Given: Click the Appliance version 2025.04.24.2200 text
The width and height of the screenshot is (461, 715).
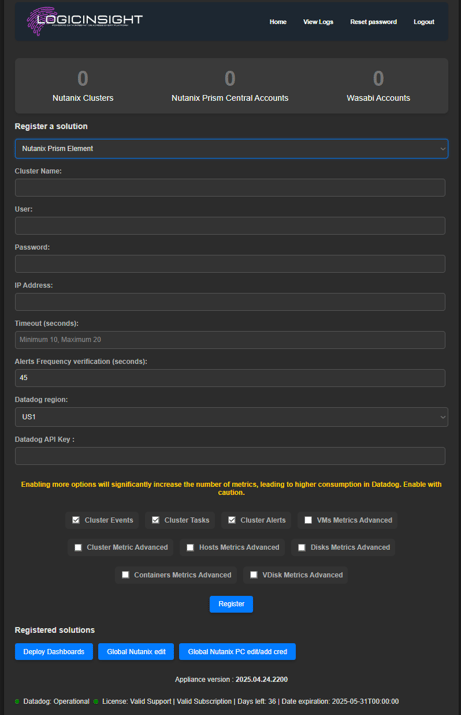Looking at the screenshot, I should pyautogui.click(x=231, y=679).
